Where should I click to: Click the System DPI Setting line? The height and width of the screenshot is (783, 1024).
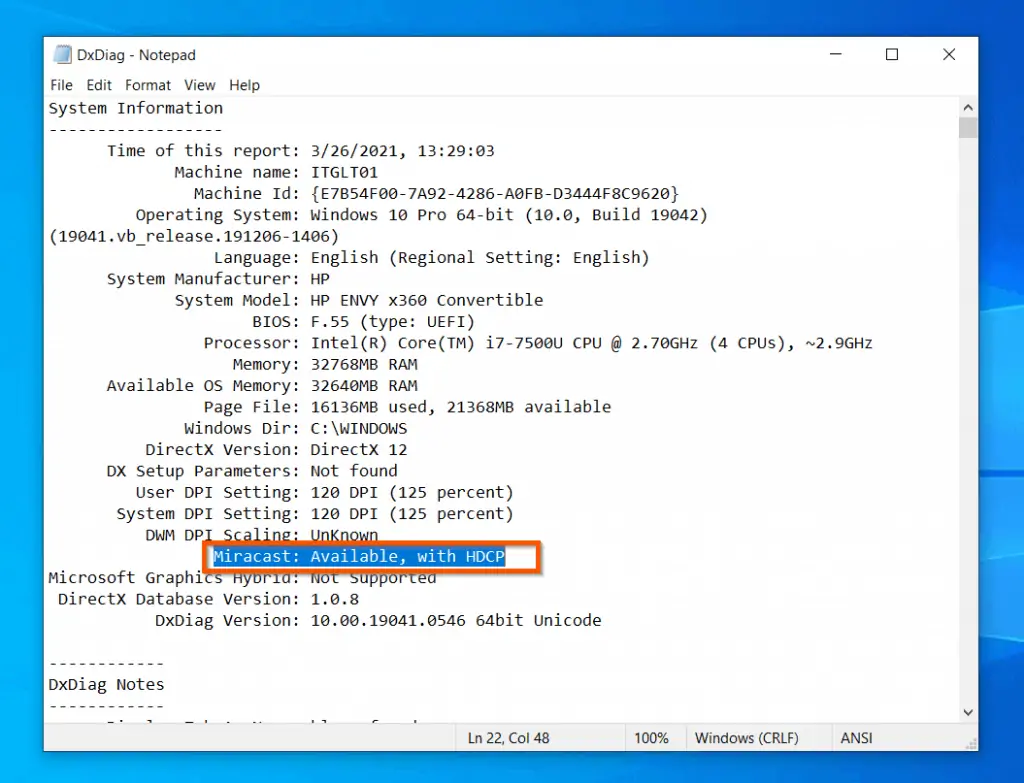pyautogui.click(x=315, y=514)
